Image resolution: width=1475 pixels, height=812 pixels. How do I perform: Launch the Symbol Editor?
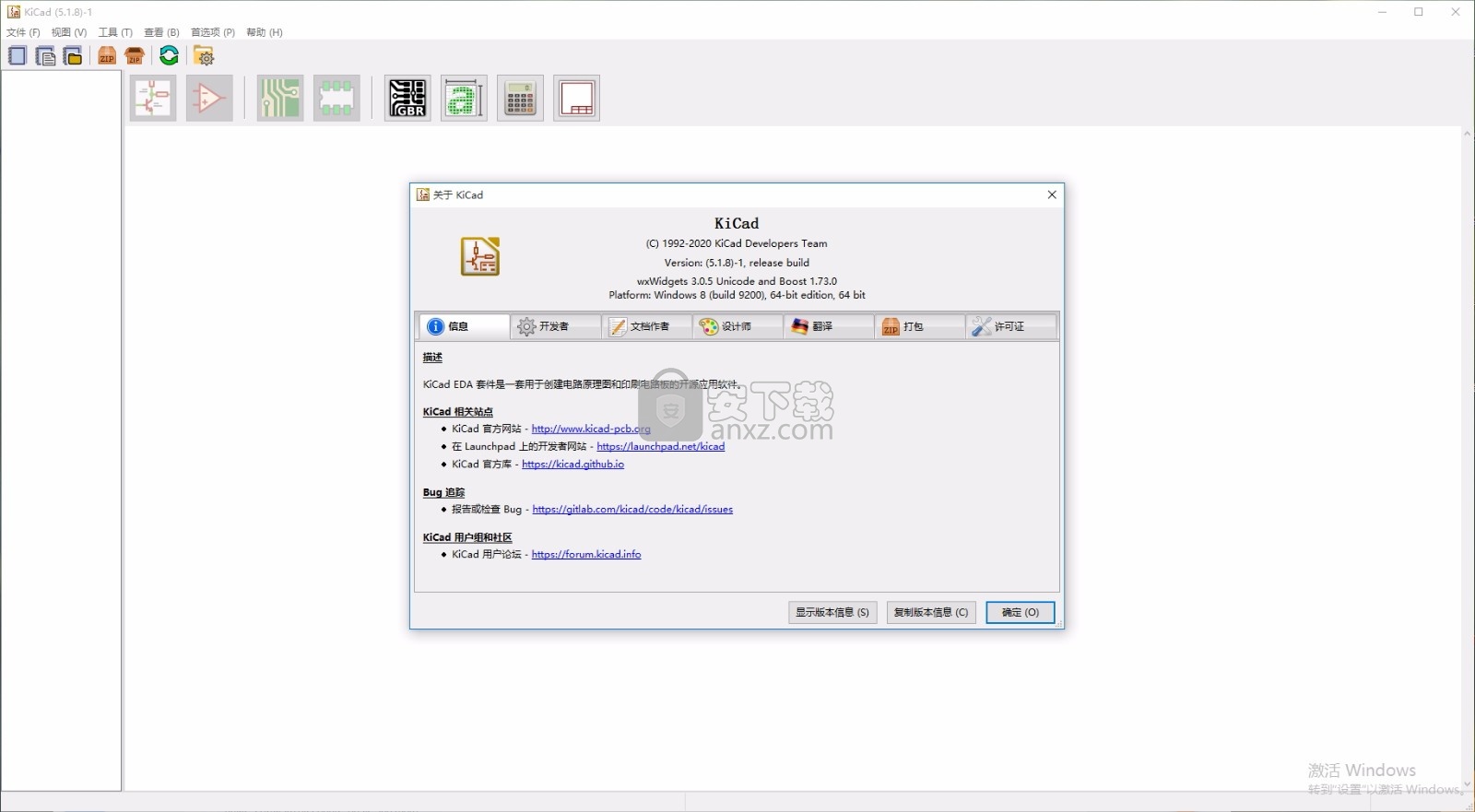tap(209, 98)
